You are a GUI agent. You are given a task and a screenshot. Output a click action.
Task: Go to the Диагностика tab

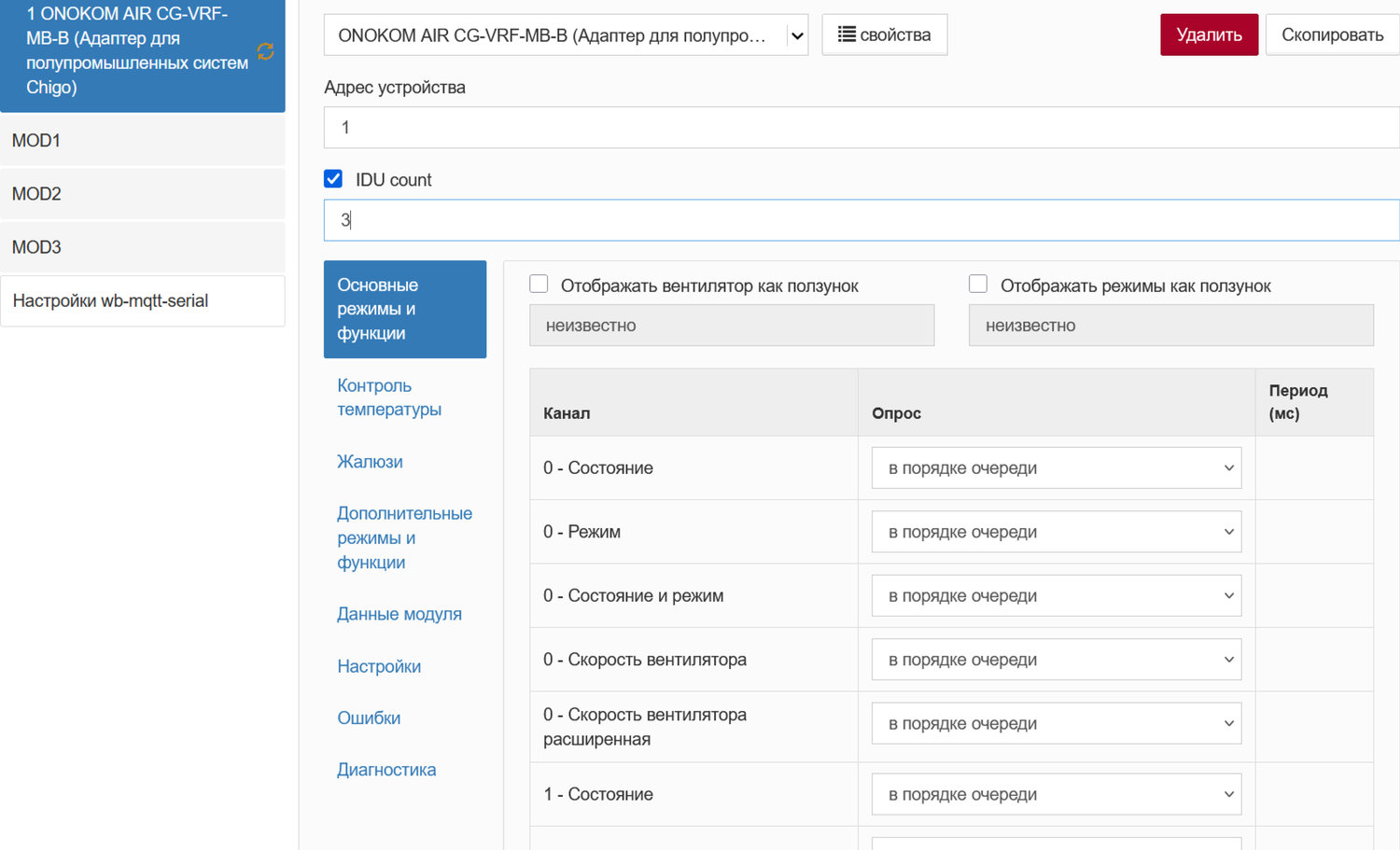coord(386,770)
